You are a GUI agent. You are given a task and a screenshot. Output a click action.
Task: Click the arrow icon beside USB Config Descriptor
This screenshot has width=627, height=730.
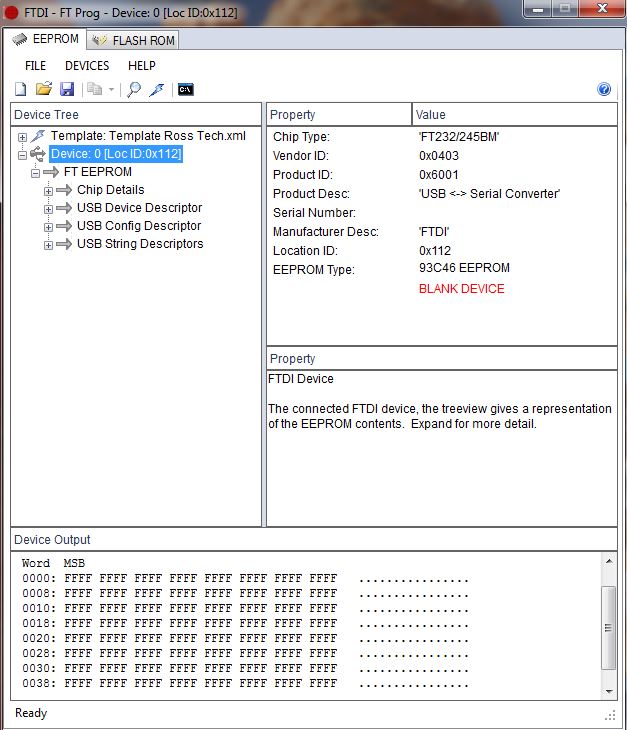pos(64,226)
